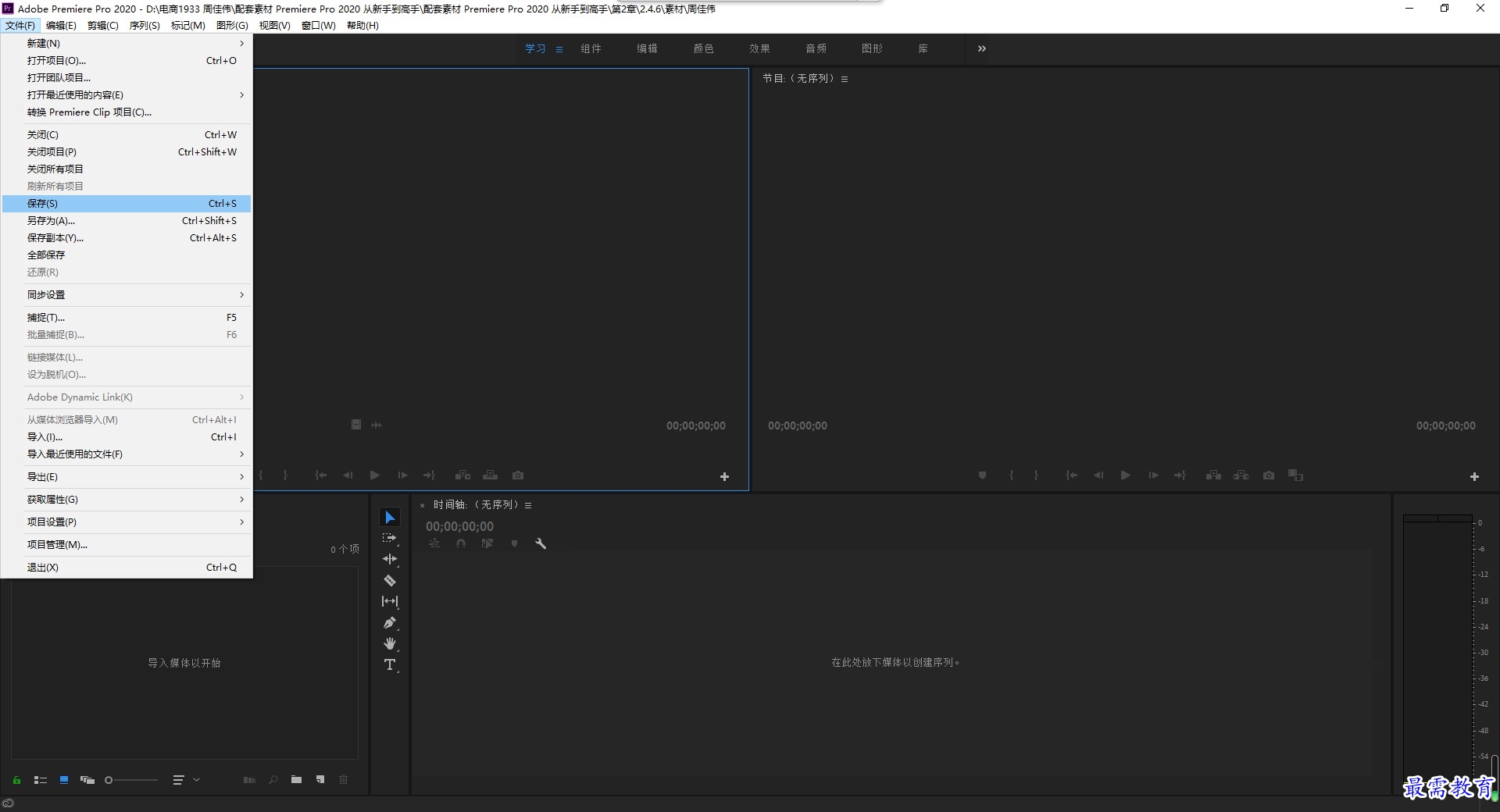1500x812 pixels.
Task: Select the Pen tool
Action: click(390, 622)
